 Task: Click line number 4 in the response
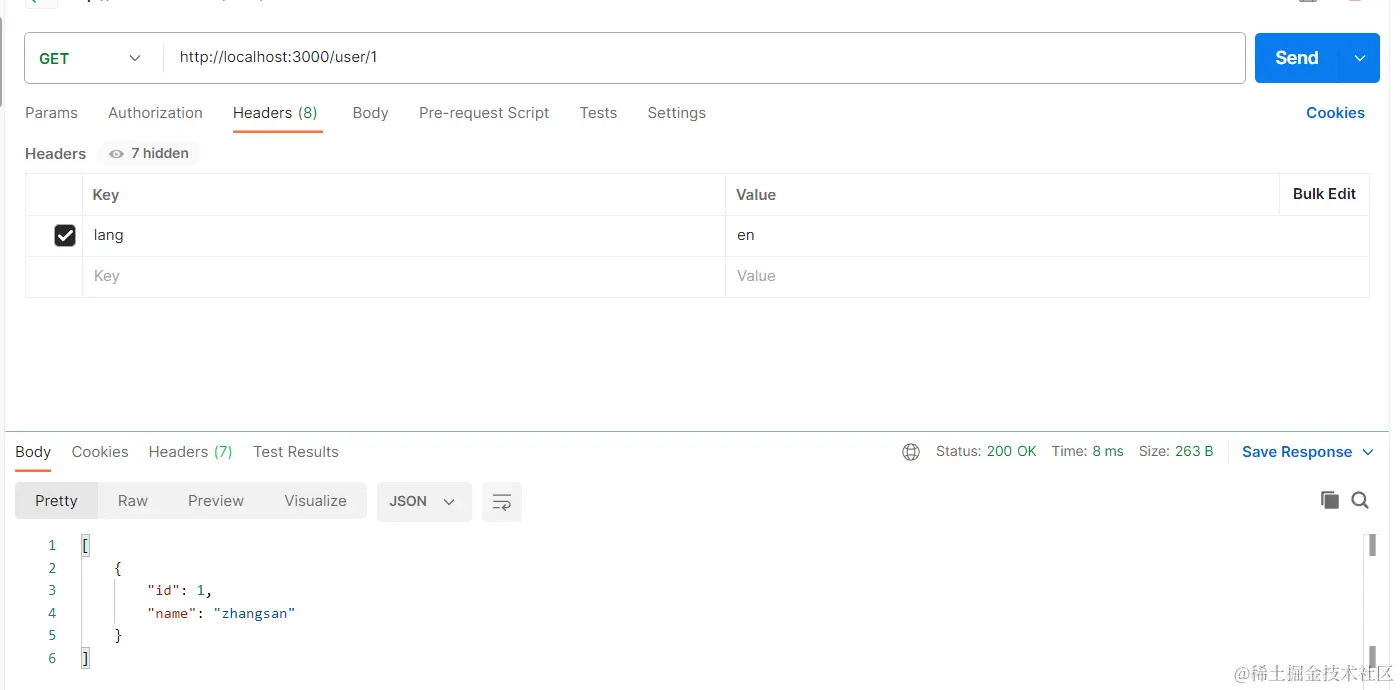52,613
